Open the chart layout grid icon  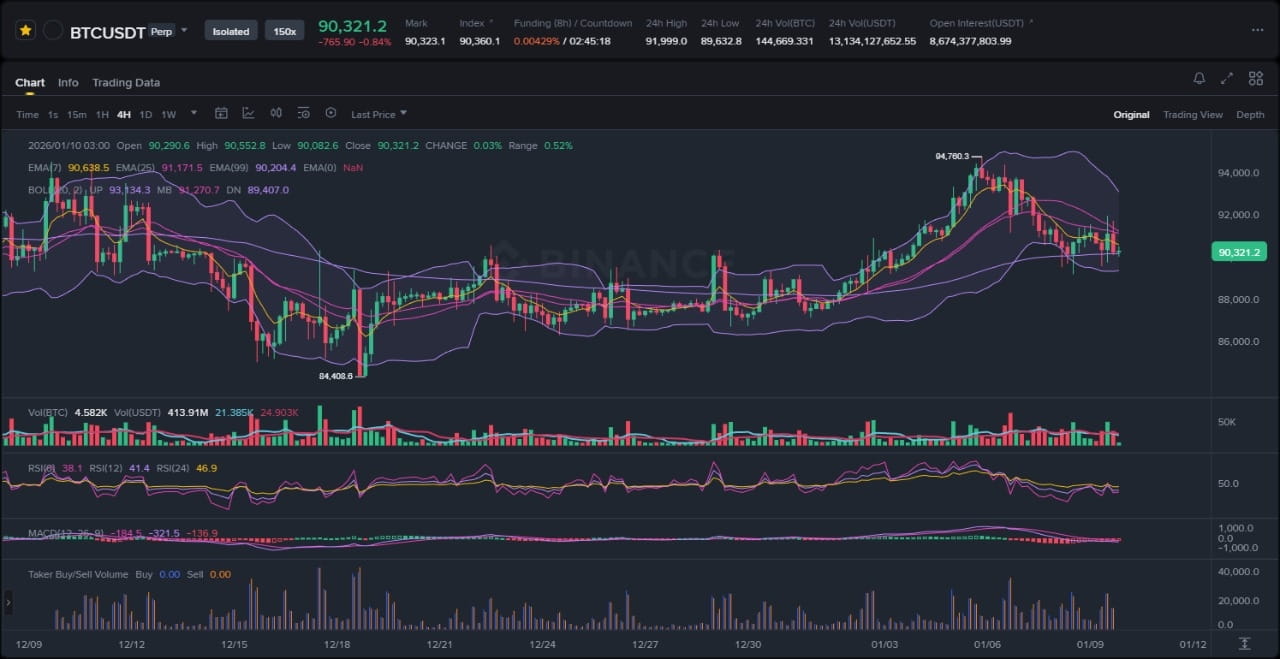tap(1254, 79)
